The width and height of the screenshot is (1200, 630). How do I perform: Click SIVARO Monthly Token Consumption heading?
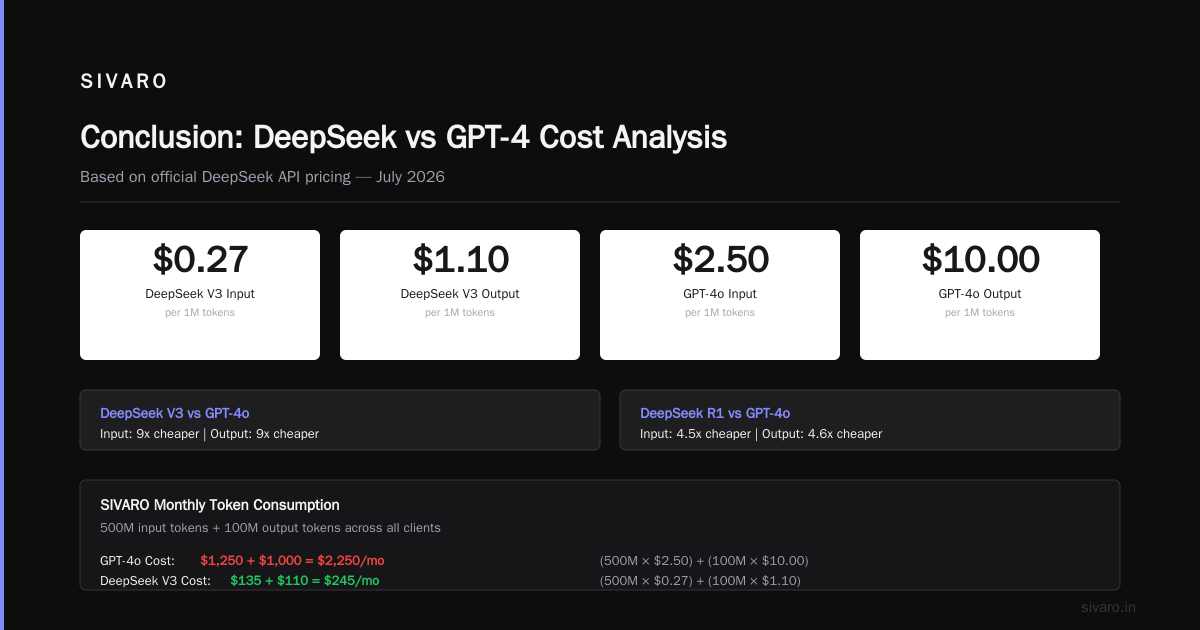coord(220,505)
